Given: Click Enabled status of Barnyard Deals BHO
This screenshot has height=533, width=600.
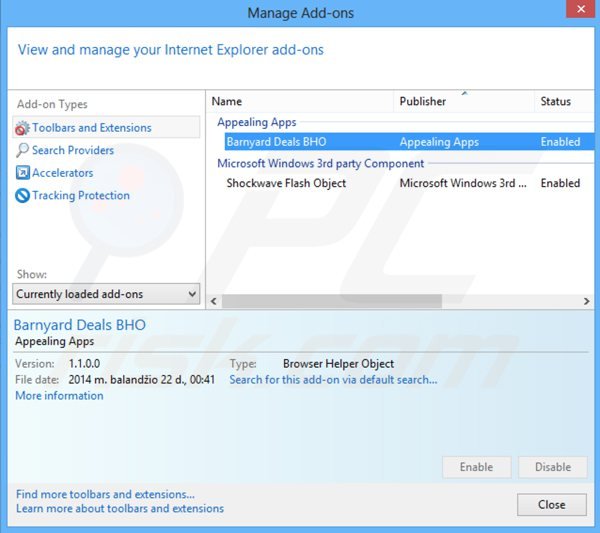Looking at the screenshot, I should click(x=560, y=142).
